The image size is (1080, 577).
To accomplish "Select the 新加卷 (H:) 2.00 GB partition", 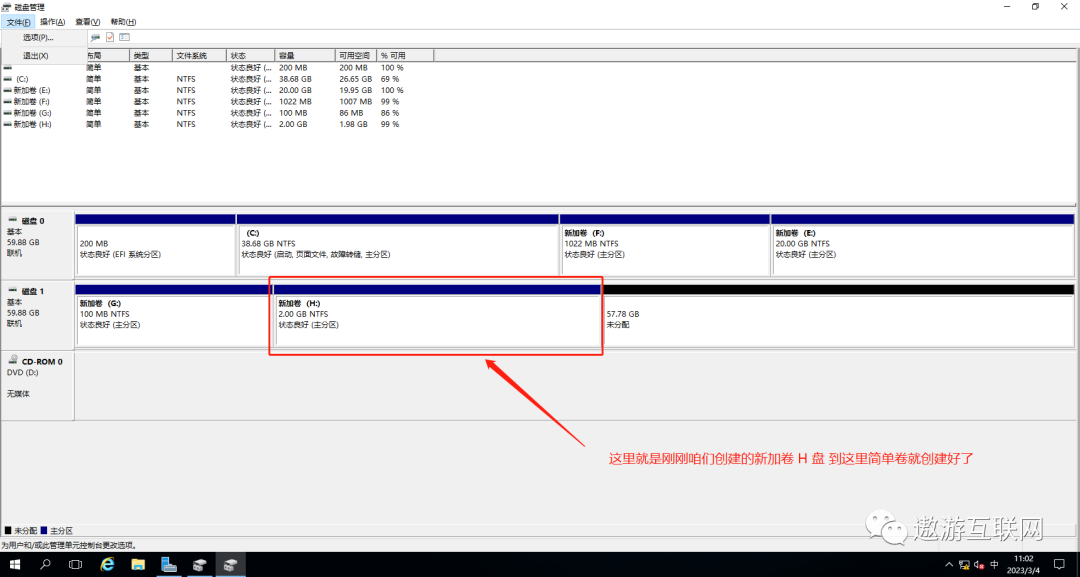I will pyautogui.click(x=437, y=315).
